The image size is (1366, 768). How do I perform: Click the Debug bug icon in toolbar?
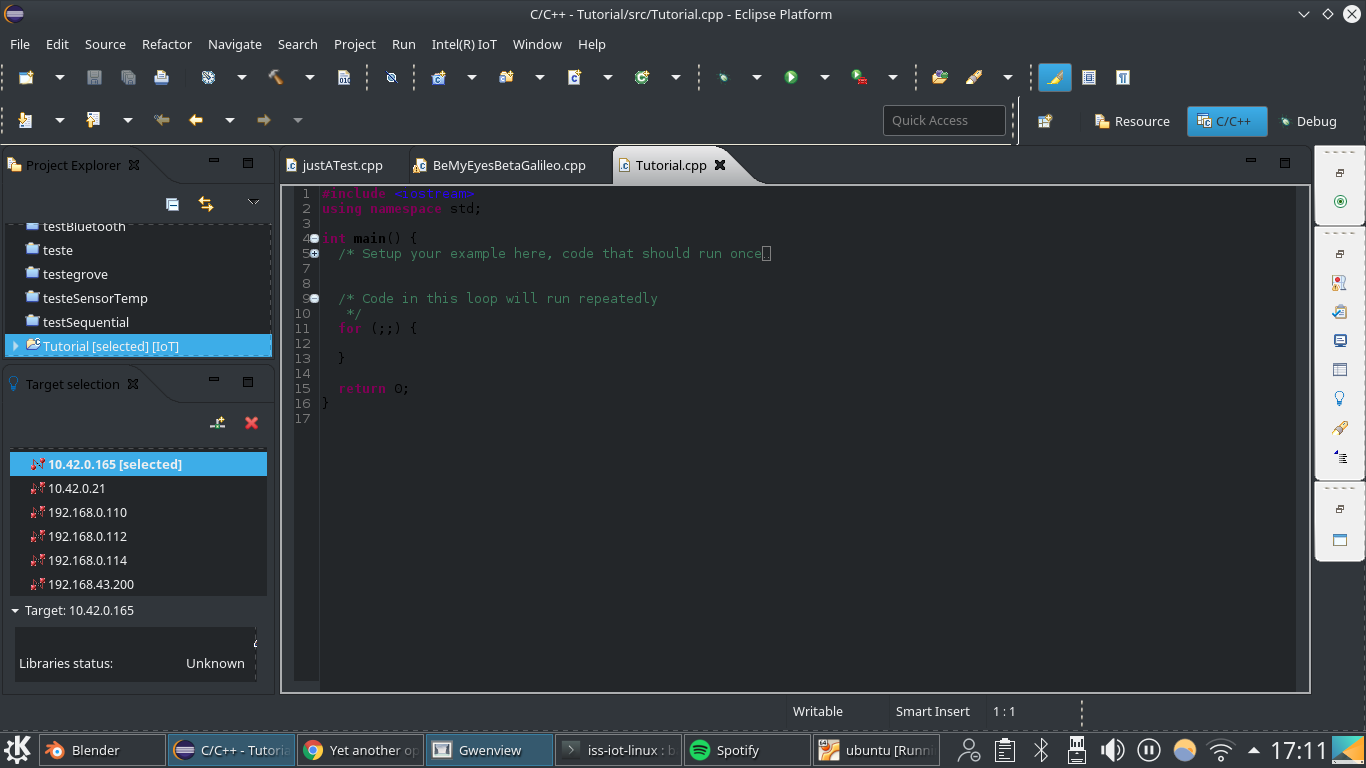[x=723, y=77]
